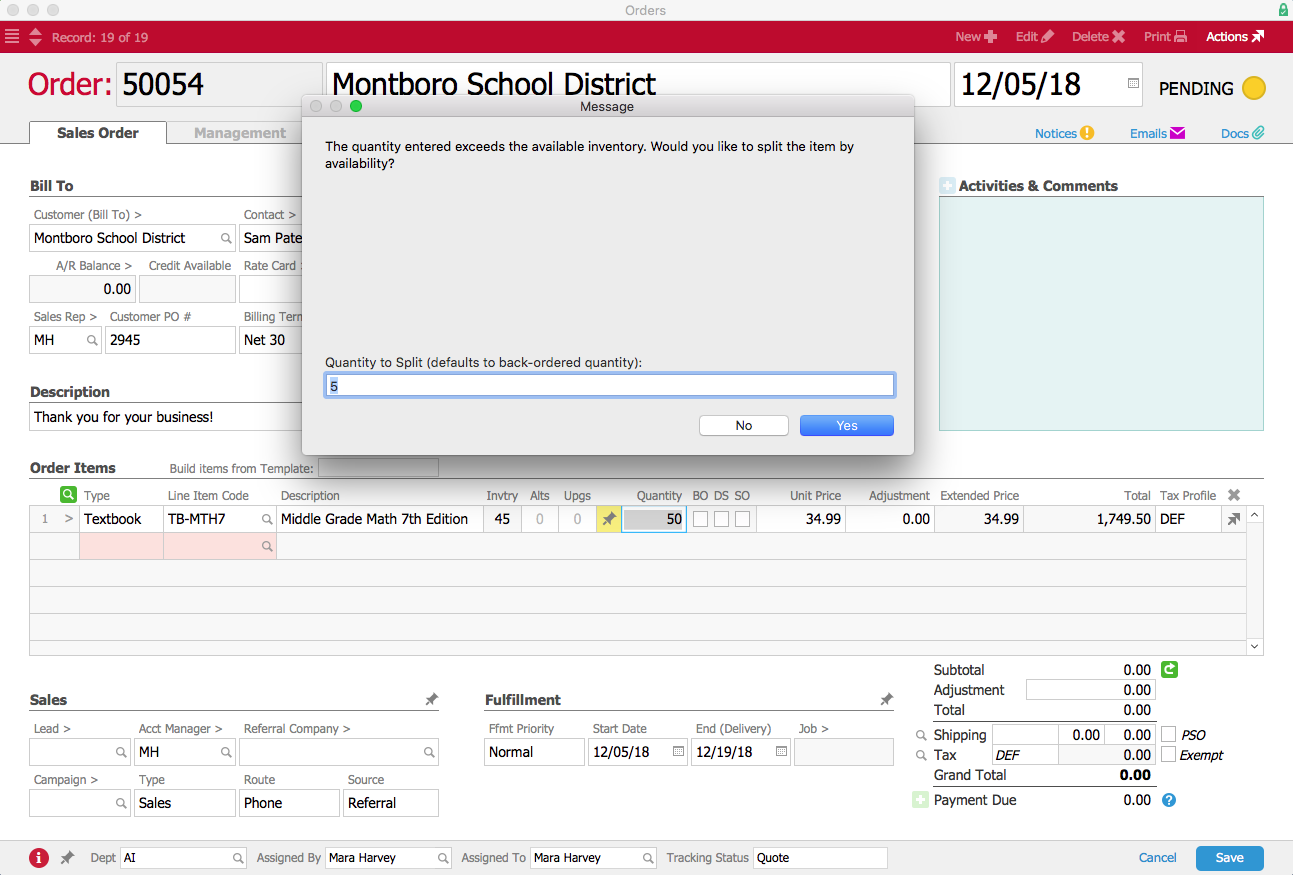1293x875 pixels.
Task: Click the record navigation up/down arrows
Action: 35,37
